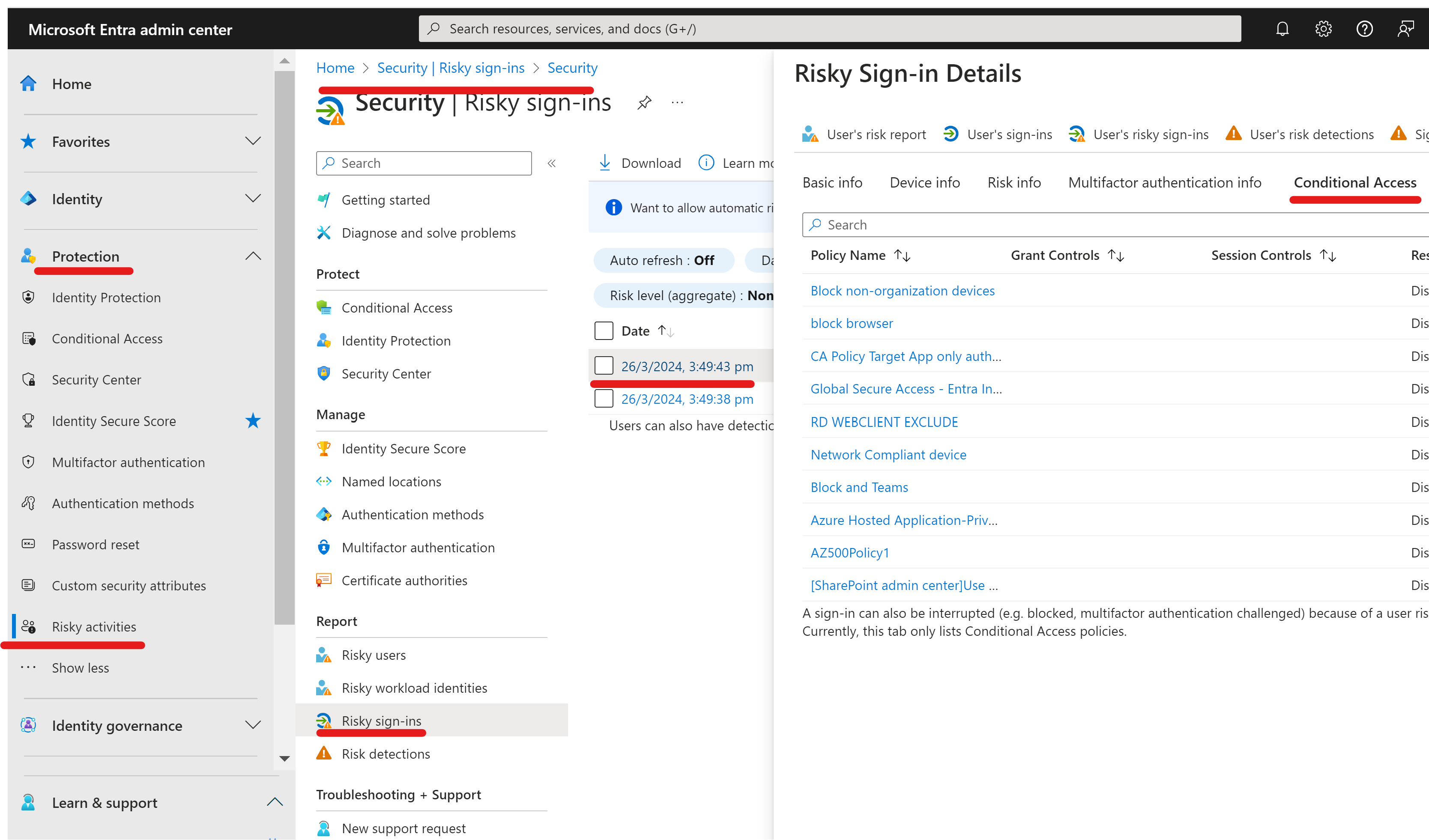Open Network Compliant device policy link
Screen dimensions: 1429x840
888,455
